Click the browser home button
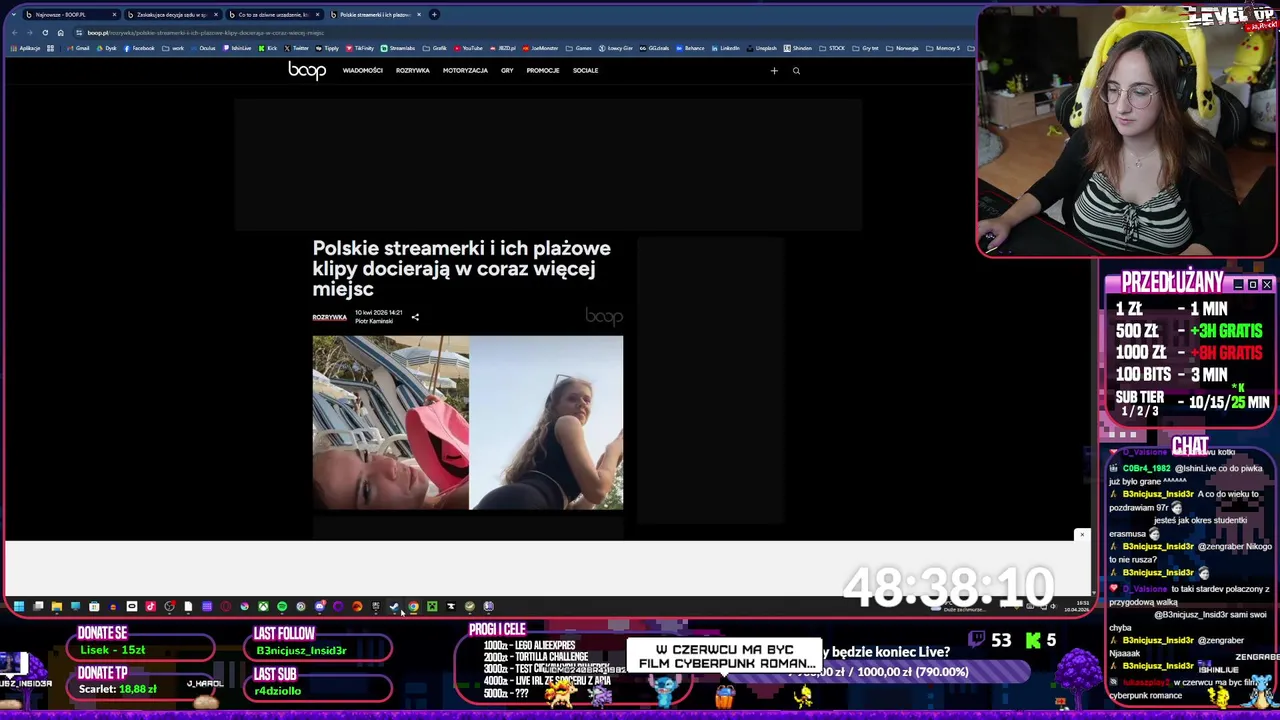Viewport: 1280px width, 720px height. 60,32
